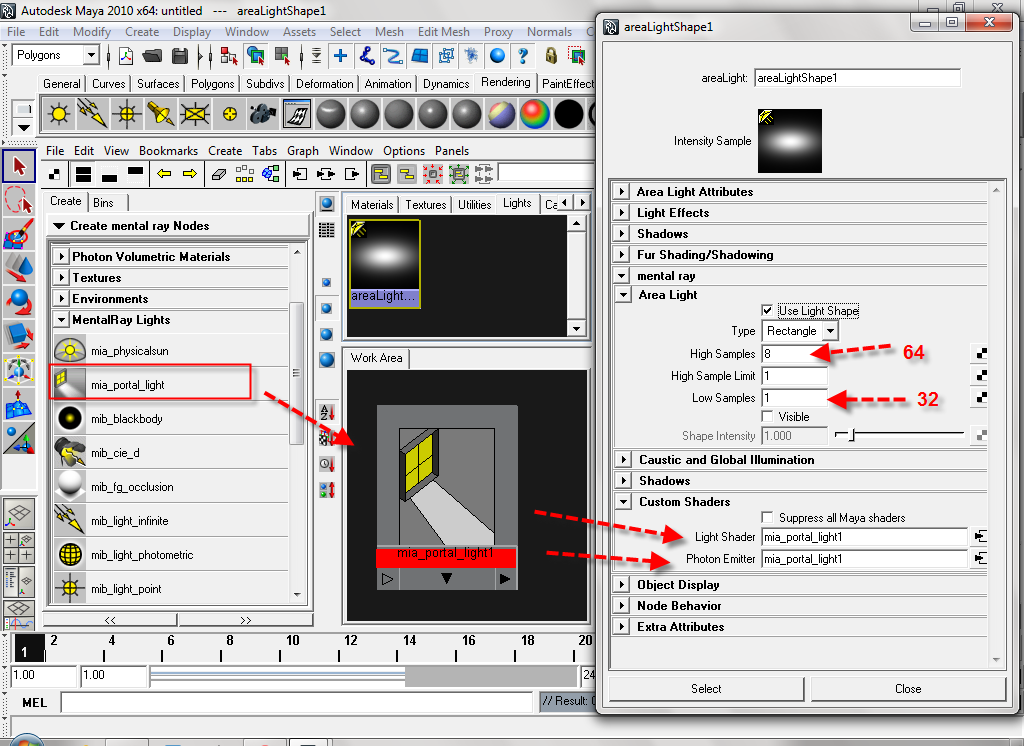Expand Fur Shading/Shadowing section

pos(622,255)
